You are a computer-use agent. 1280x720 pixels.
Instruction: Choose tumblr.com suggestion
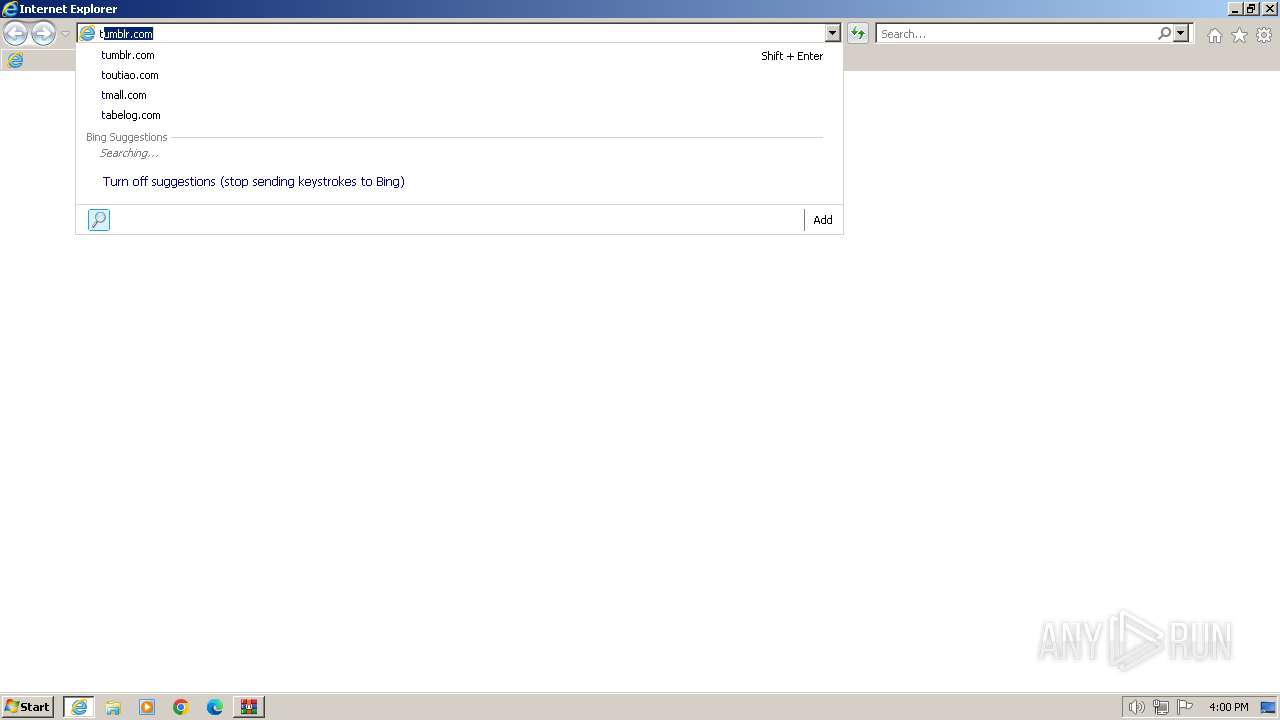128,55
